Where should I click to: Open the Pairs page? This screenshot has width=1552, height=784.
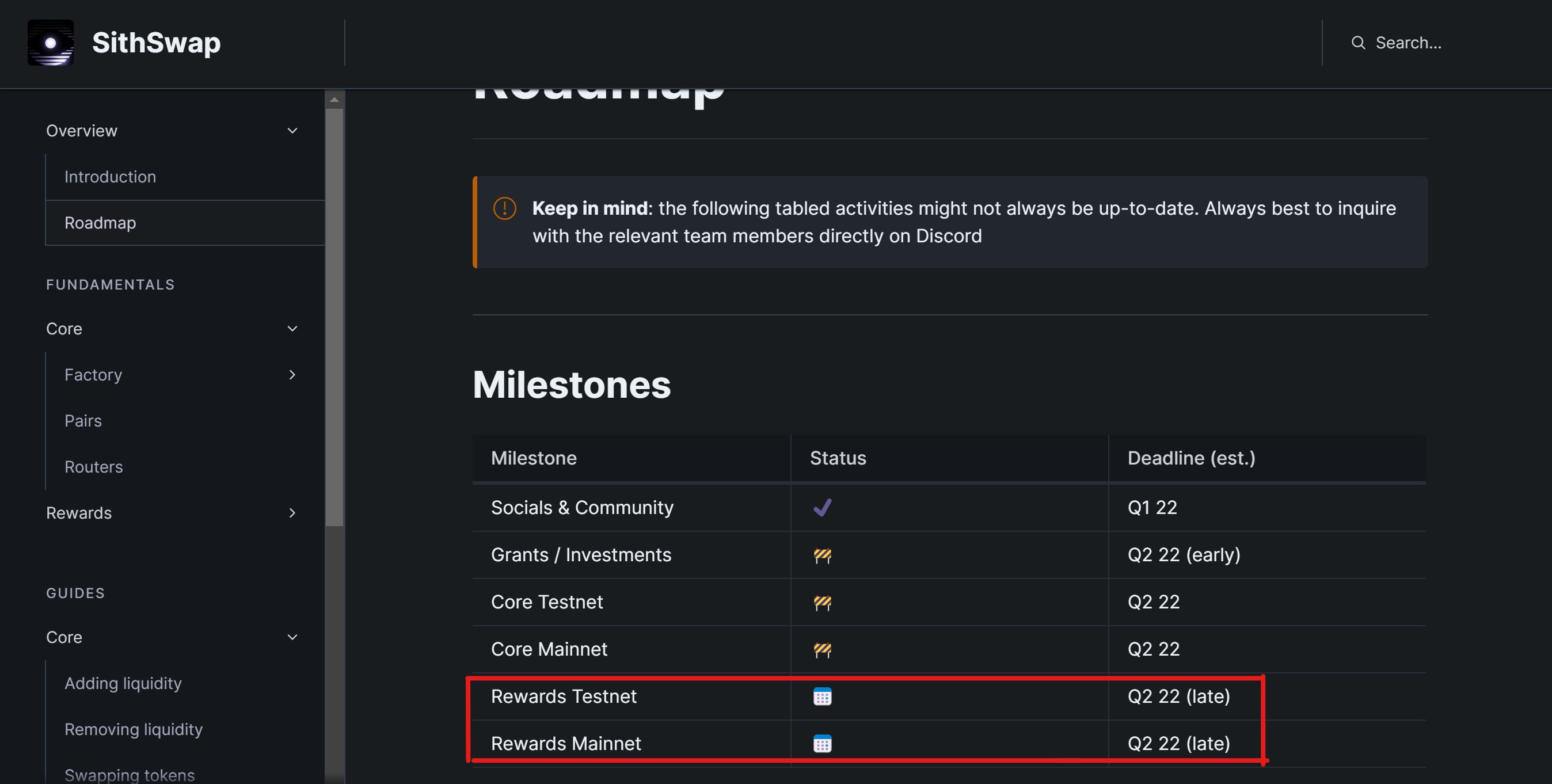point(83,421)
